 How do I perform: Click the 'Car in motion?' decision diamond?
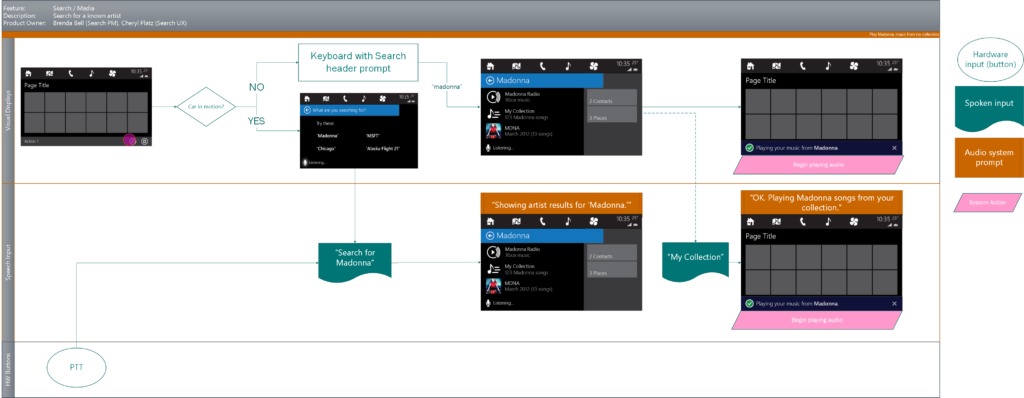click(x=206, y=107)
